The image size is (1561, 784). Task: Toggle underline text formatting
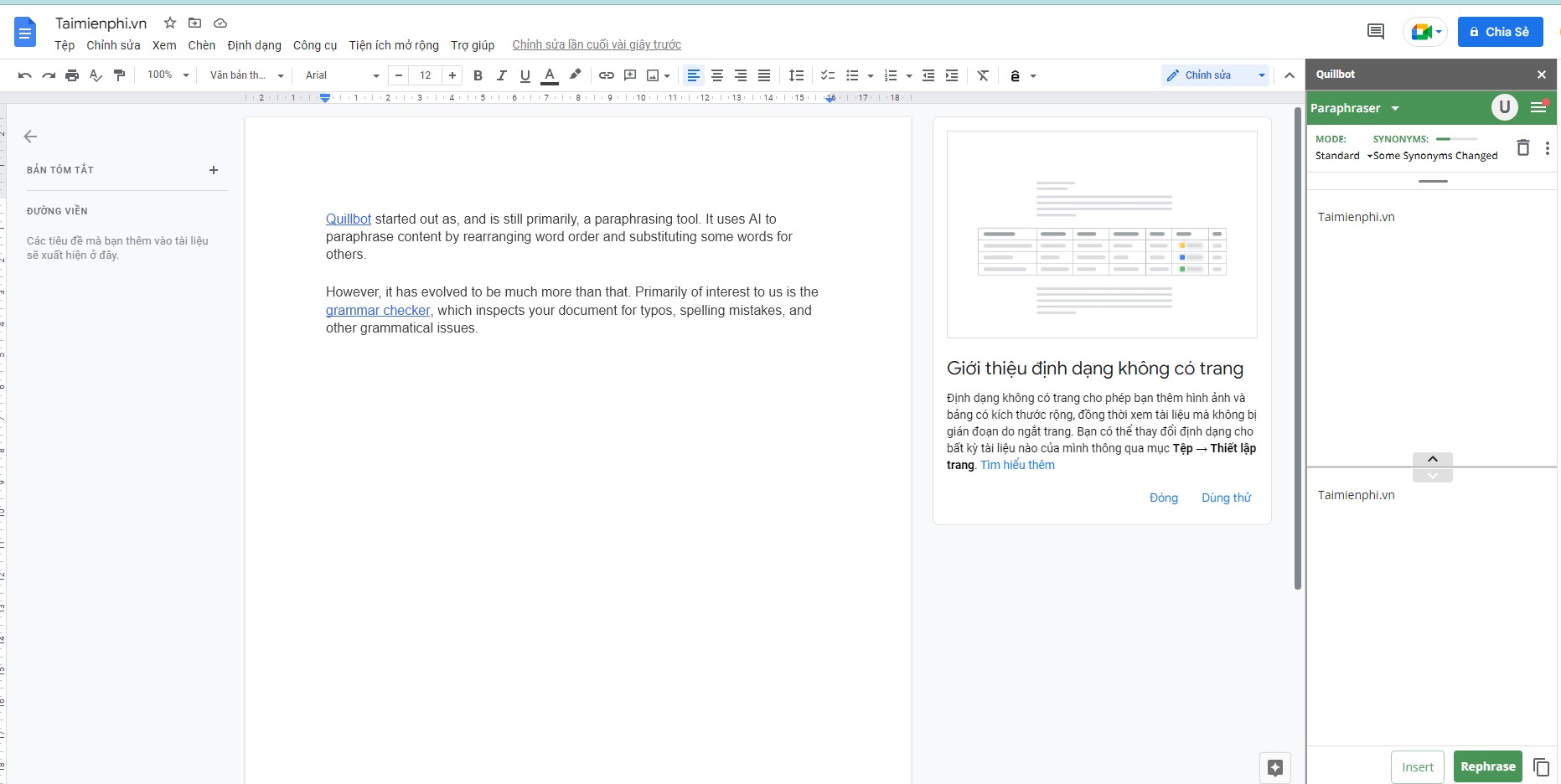pos(525,75)
